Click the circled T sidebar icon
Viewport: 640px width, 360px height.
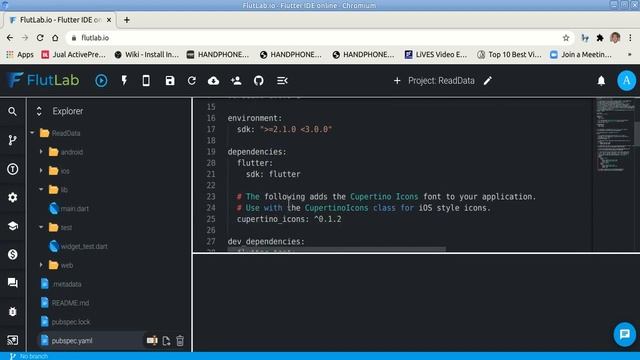[x=13, y=169]
